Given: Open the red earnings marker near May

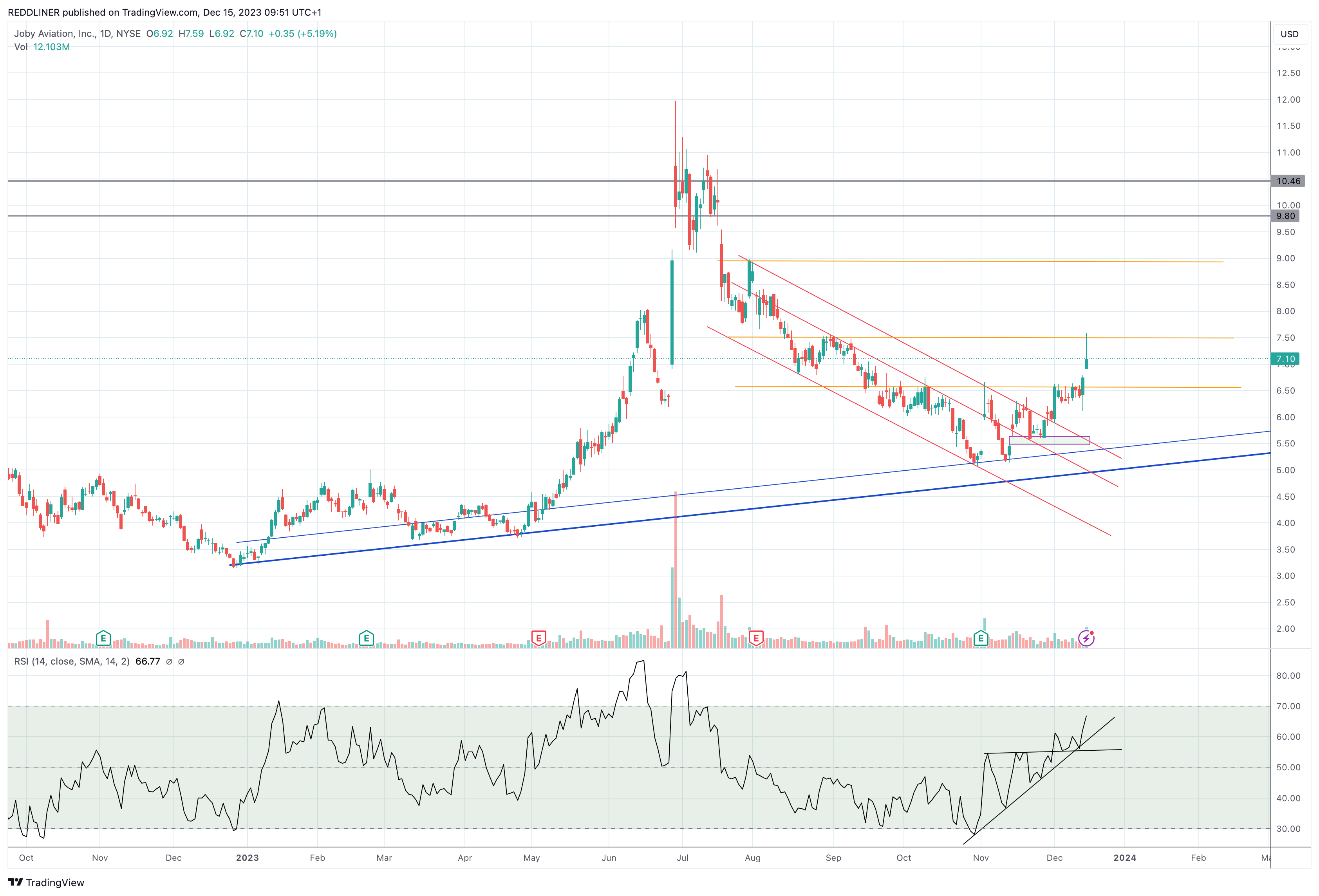Looking at the screenshot, I should (538, 638).
